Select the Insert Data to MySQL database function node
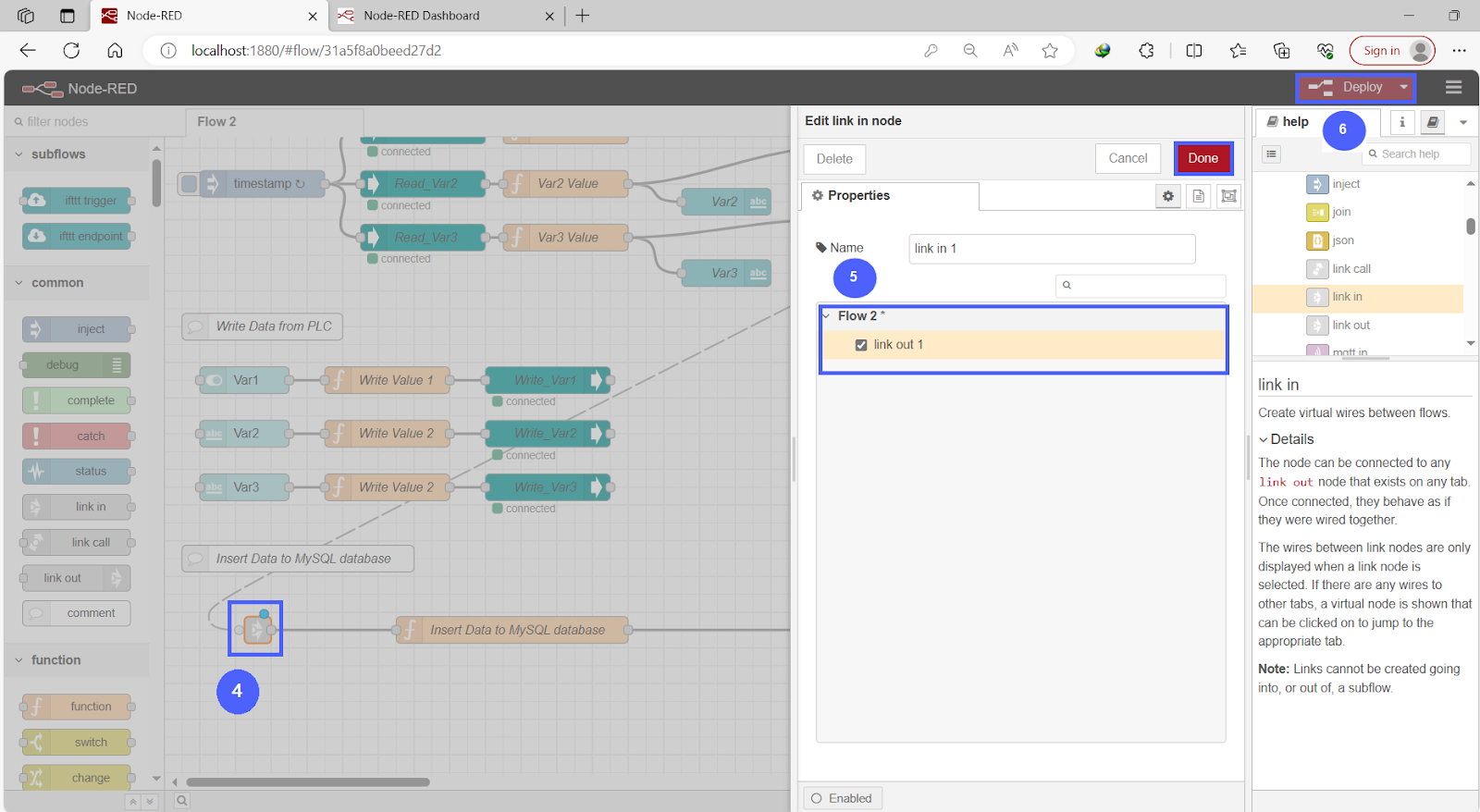The width and height of the screenshot is (1480, 812). click(x=512, y=631)
